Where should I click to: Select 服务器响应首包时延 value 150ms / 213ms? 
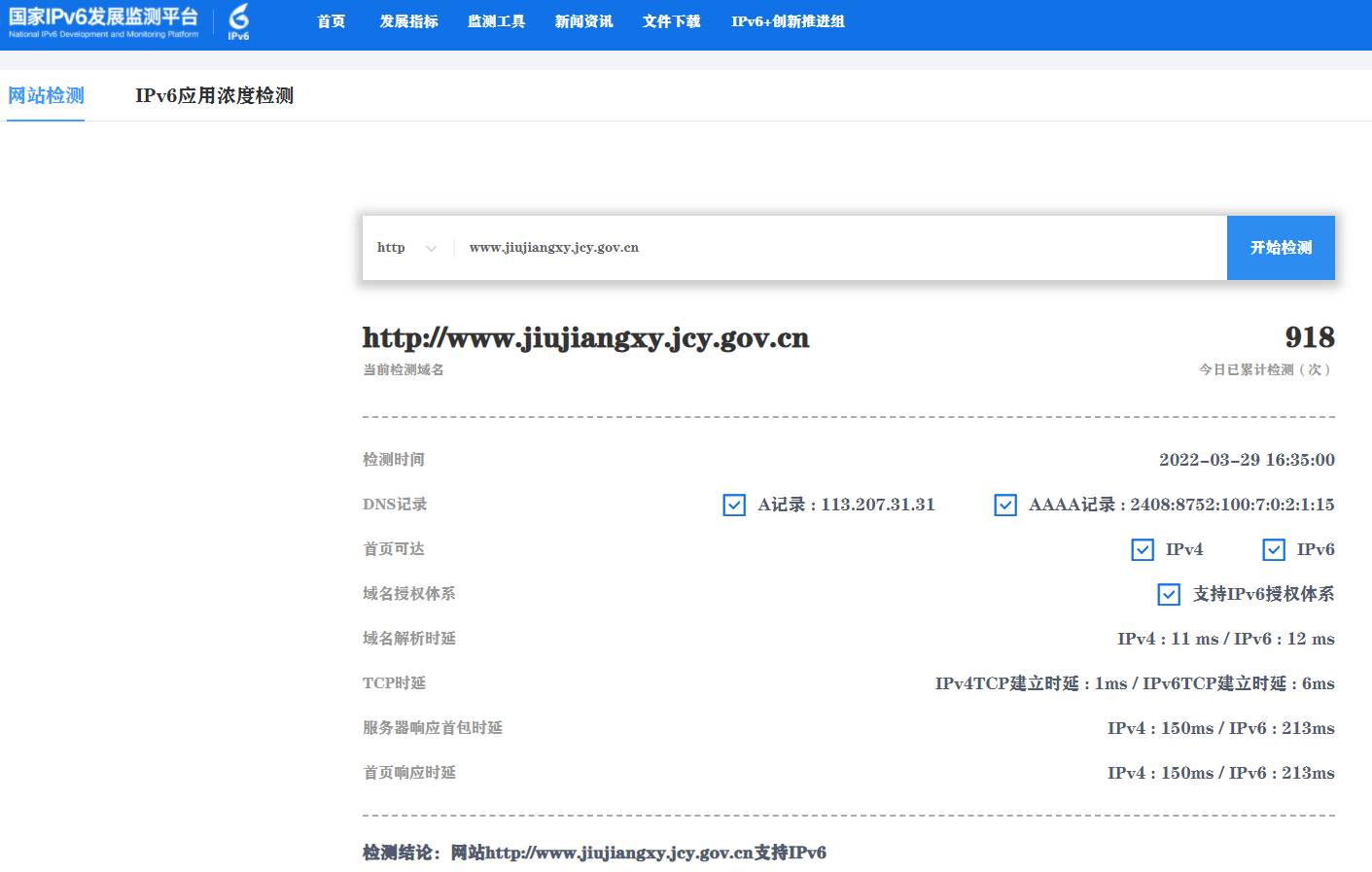point(1221,728)
